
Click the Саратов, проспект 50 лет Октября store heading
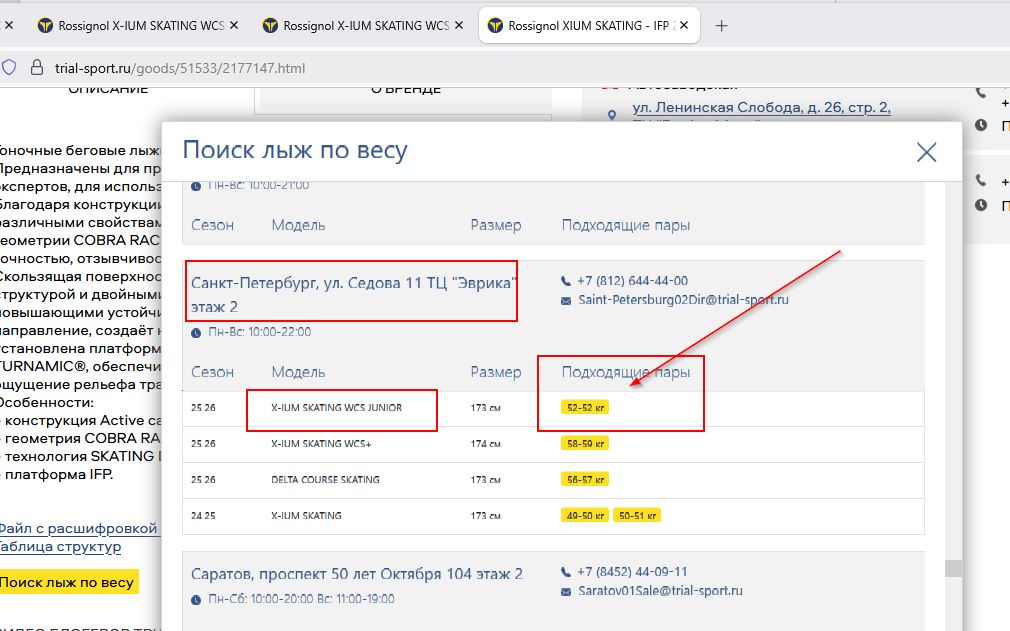click(357, 574)
